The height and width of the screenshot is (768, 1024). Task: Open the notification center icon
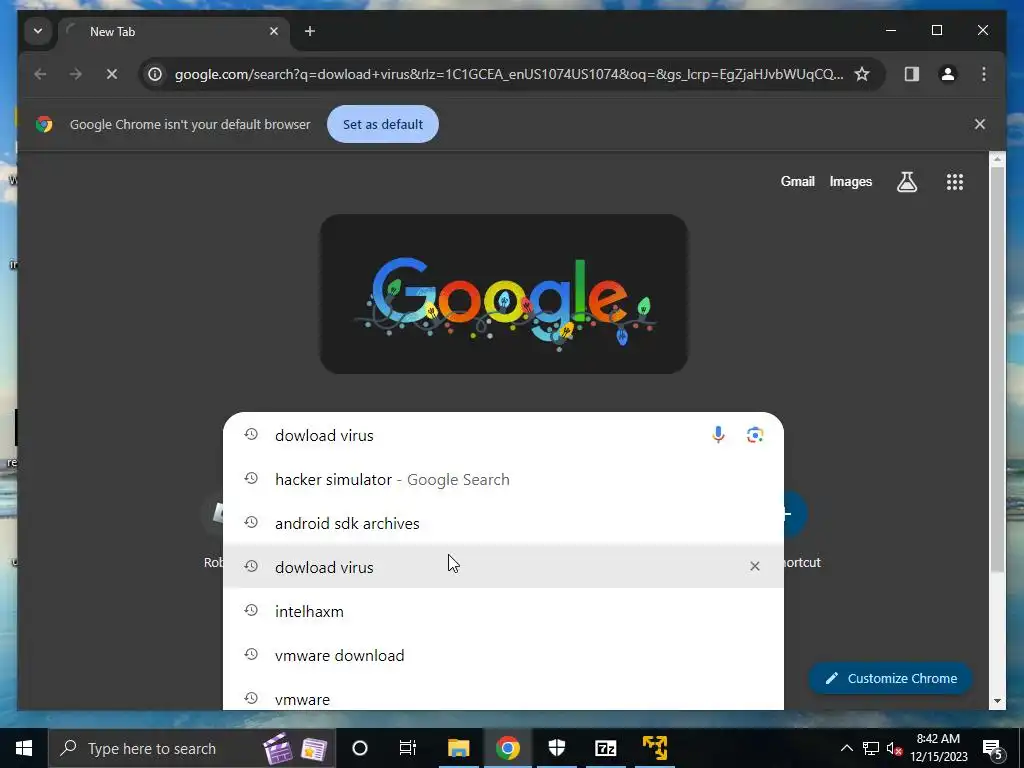tap(992, 748)
